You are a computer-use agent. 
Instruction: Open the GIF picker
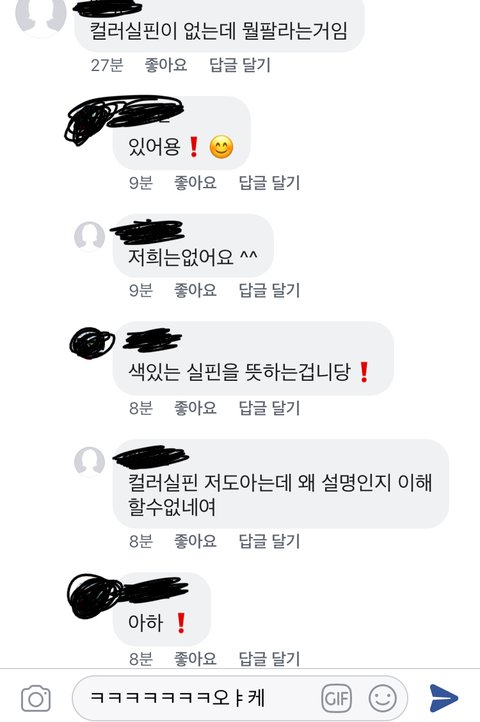(336, 699)
